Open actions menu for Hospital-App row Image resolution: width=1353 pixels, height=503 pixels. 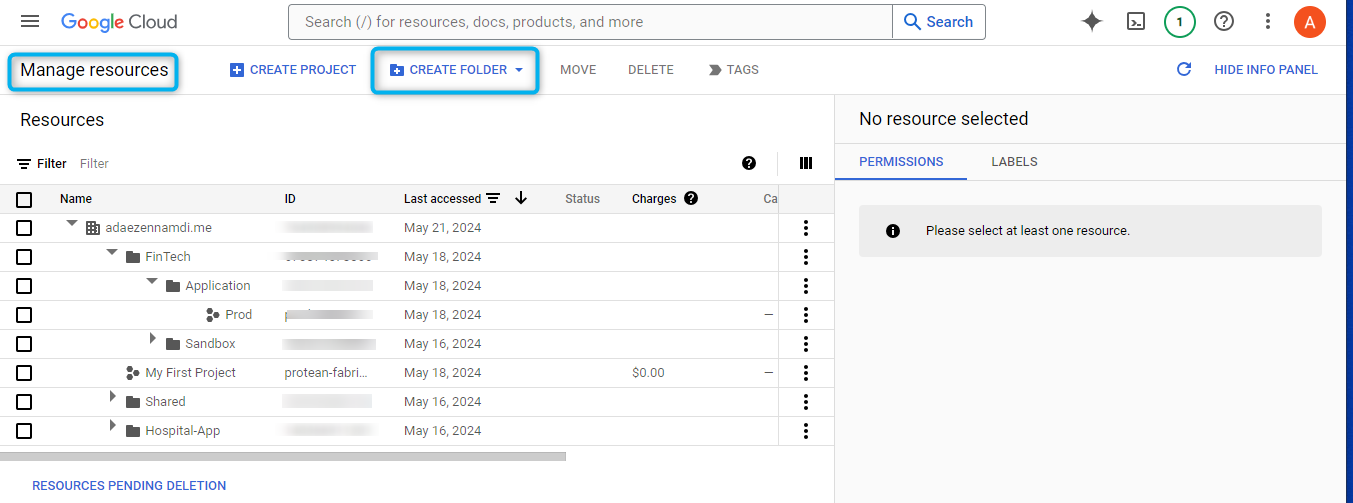pos(806,431)
